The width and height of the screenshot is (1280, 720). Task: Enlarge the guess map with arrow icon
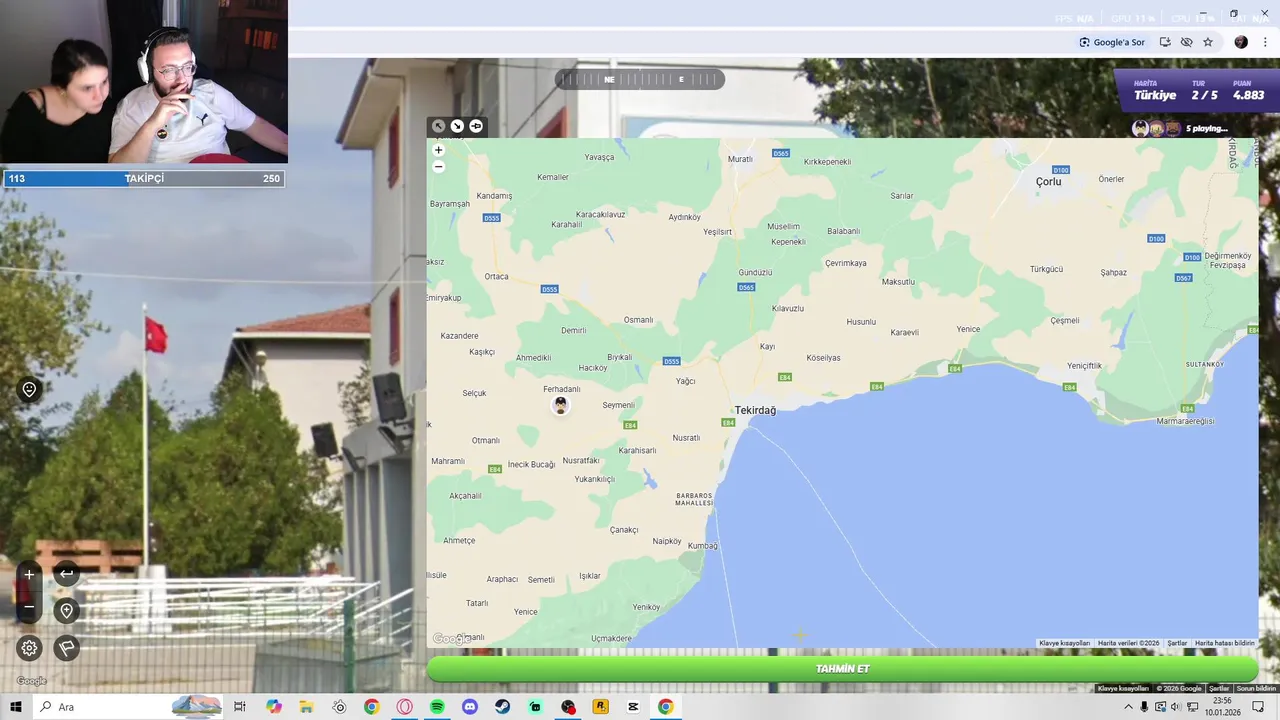(457, 126)
